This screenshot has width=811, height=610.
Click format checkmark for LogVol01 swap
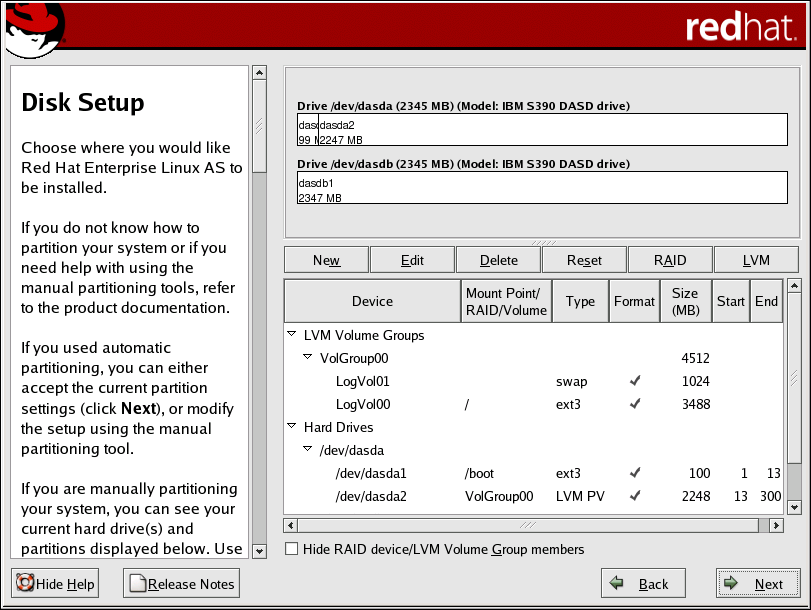[634, 381]
